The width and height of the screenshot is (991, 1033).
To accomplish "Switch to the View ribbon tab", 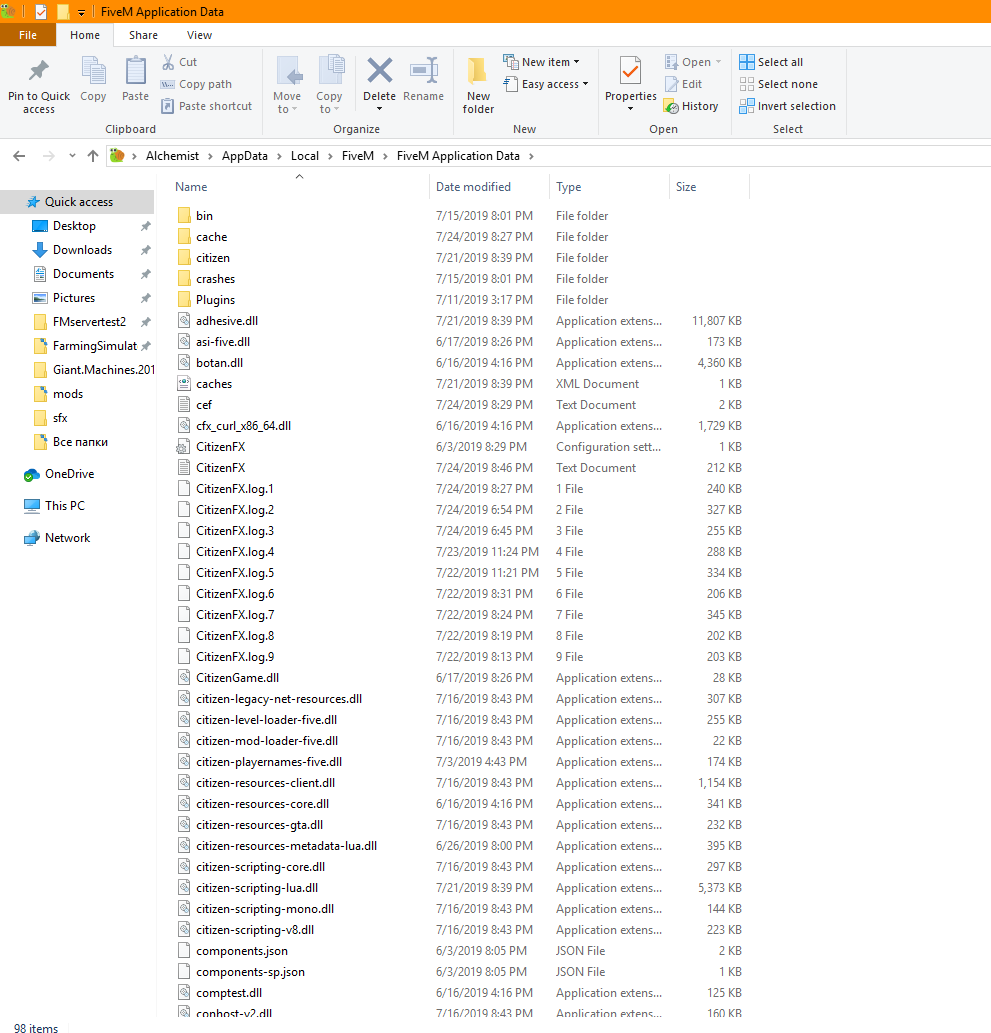I will (199, 35).
